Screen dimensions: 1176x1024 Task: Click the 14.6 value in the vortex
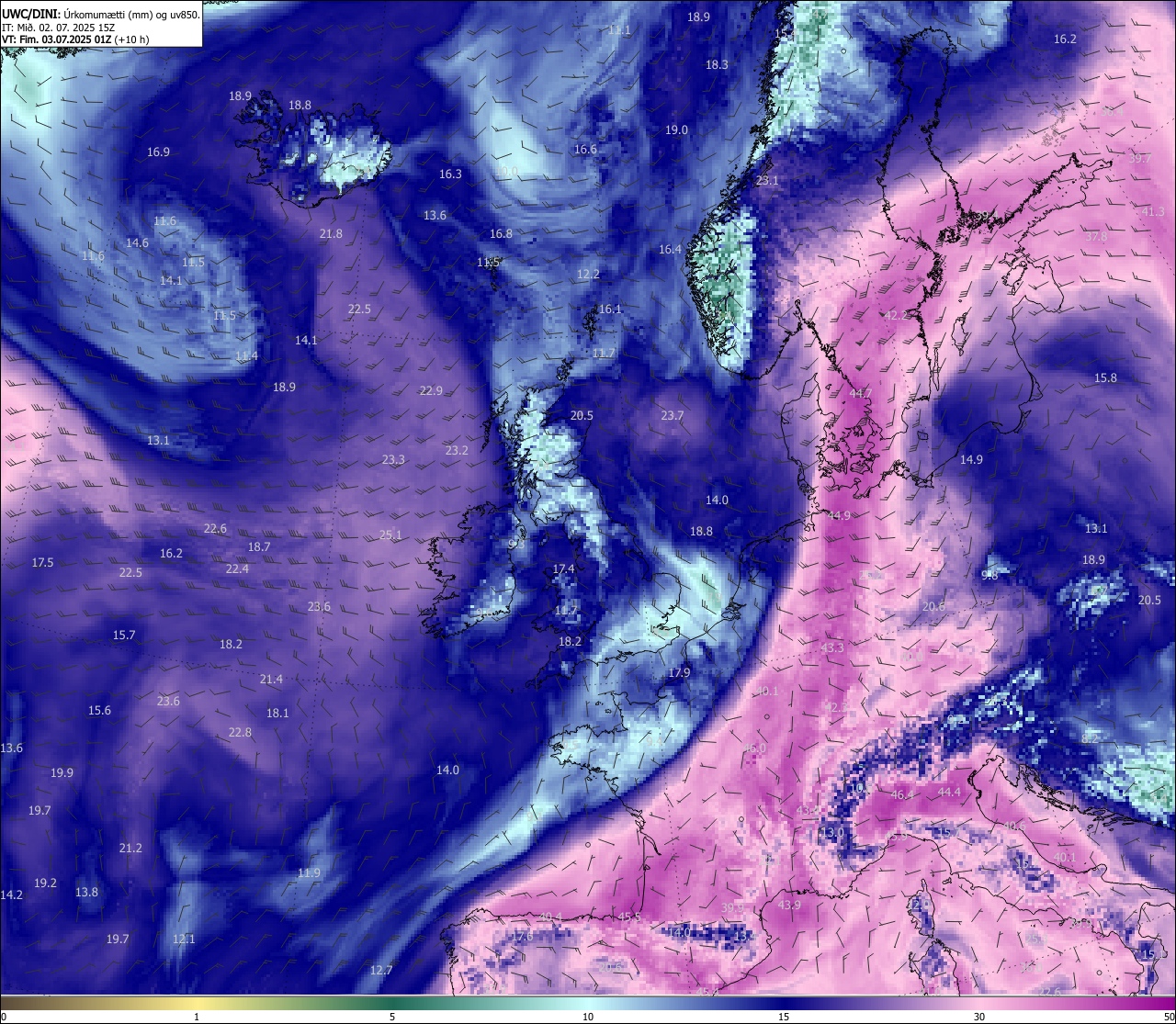point(137,242)
